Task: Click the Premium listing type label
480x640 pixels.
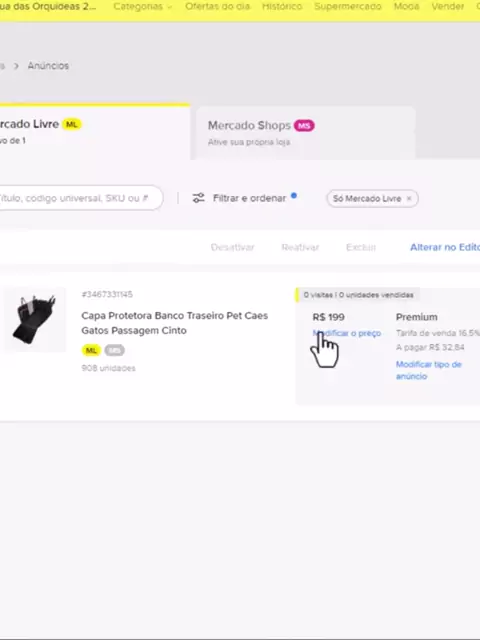Action: (416, 317)
